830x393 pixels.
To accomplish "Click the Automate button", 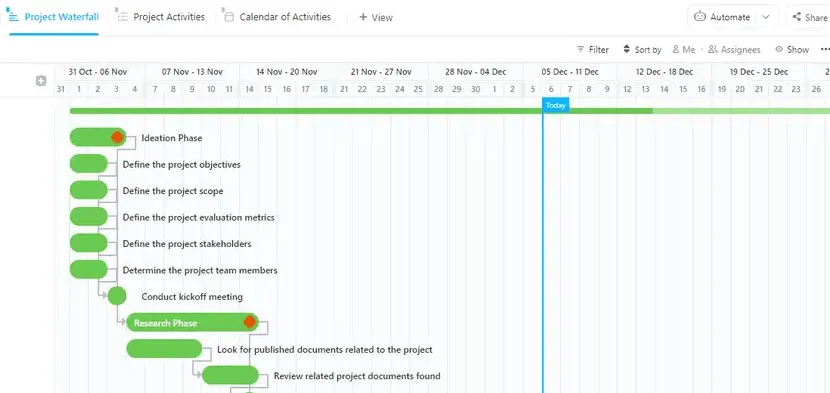I will 723,17.
